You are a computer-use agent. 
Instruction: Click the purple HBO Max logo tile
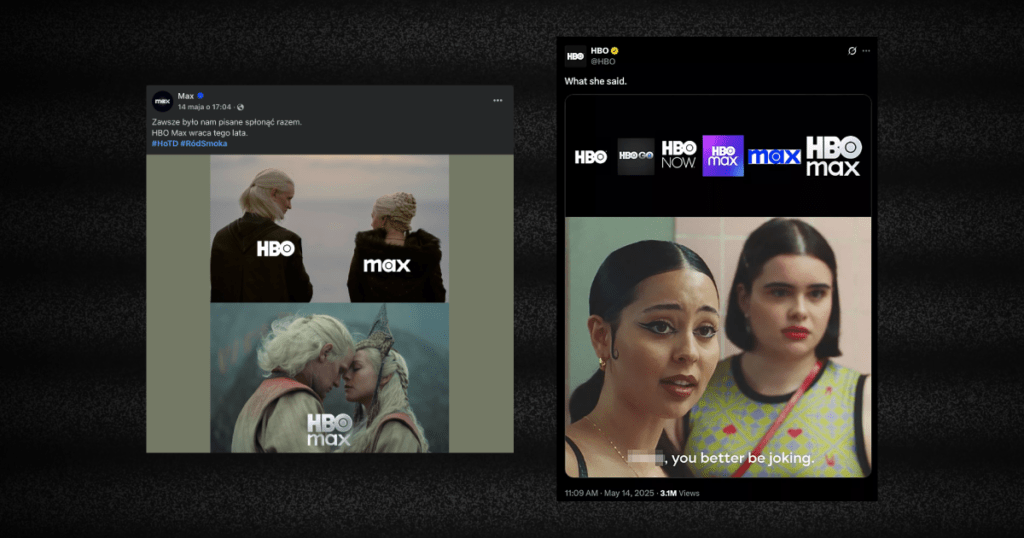pos(723,156)
